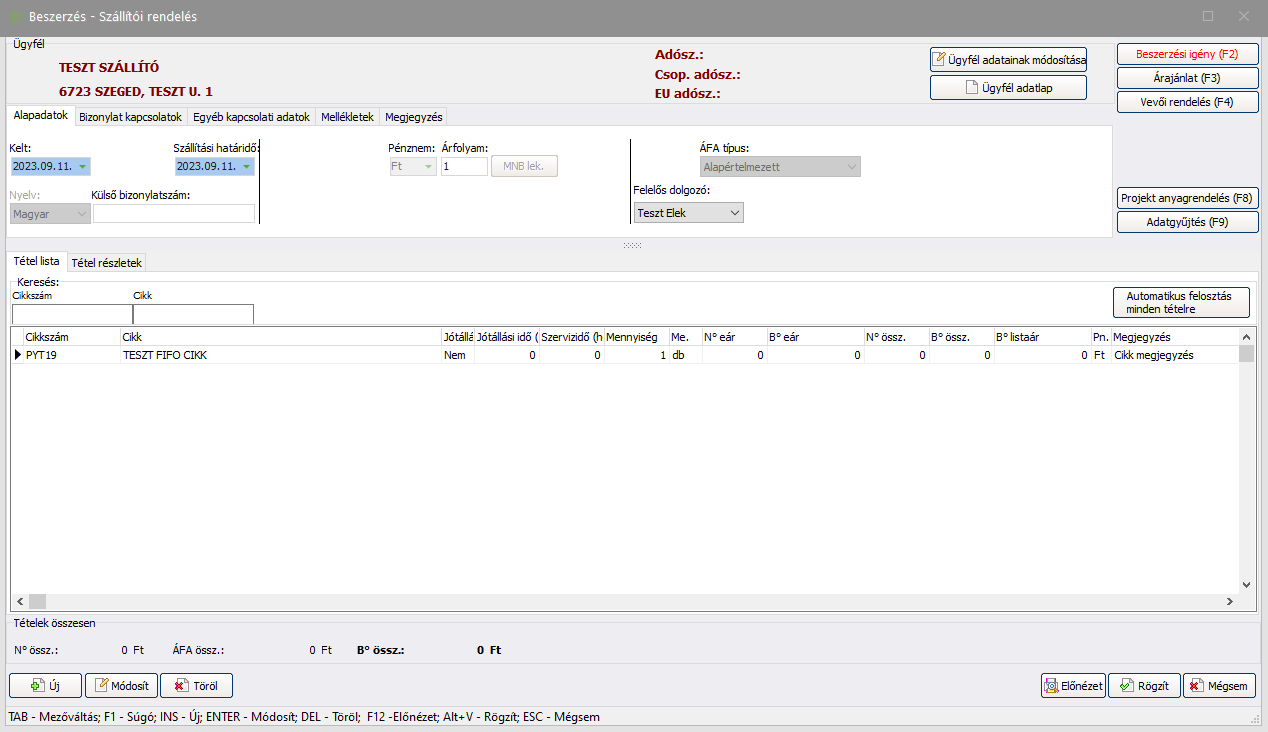This screenshot has width=1268, height=732.
Task: Click Automatikus felosztás minden tételre
Action: point(1180,303)
